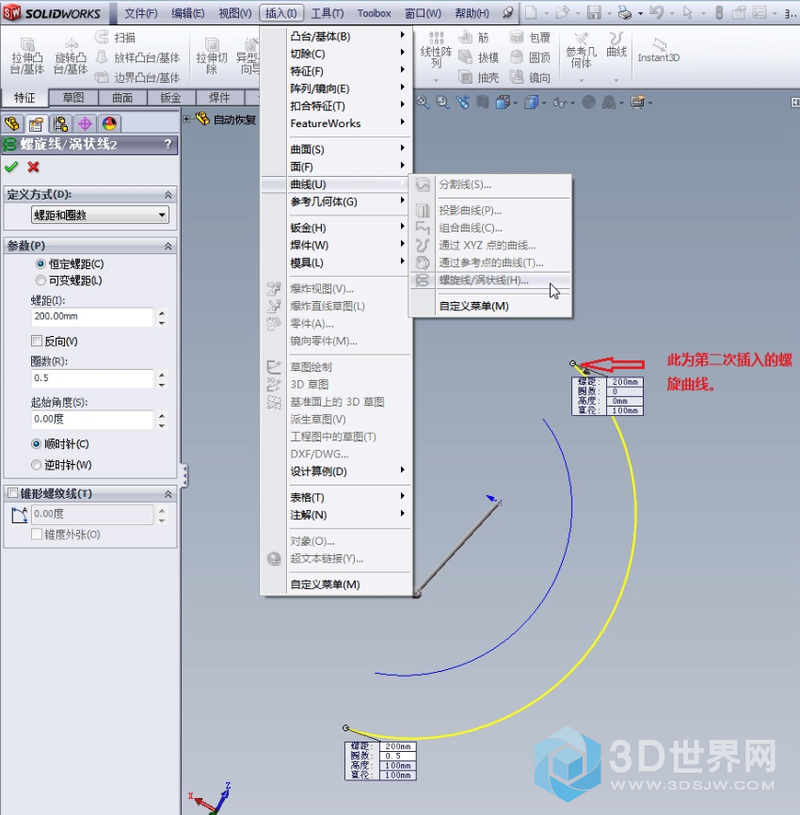This screenshot has height=815, width=800.
Task: Choose 螺旋线/涡状线 from the curve submenu
Action: 484,280
